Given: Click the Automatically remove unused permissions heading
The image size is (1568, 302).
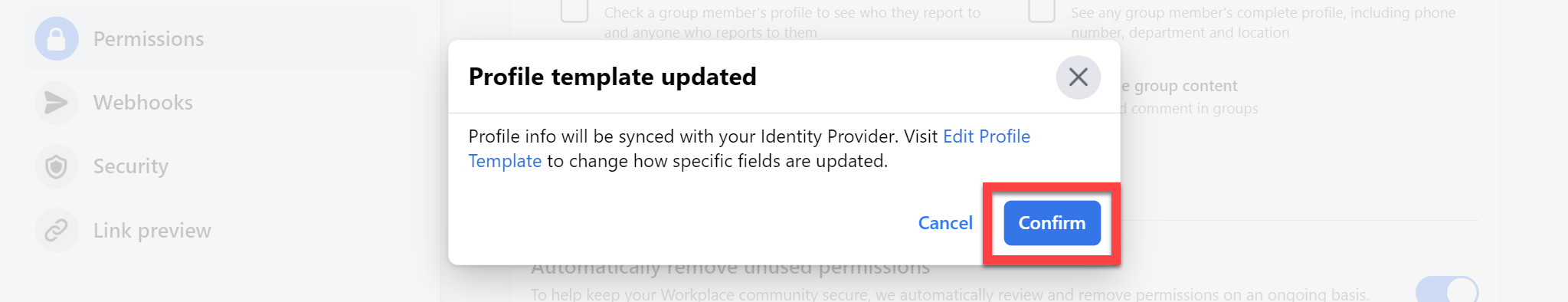Looking at the screenshot, I should point(731,268).
